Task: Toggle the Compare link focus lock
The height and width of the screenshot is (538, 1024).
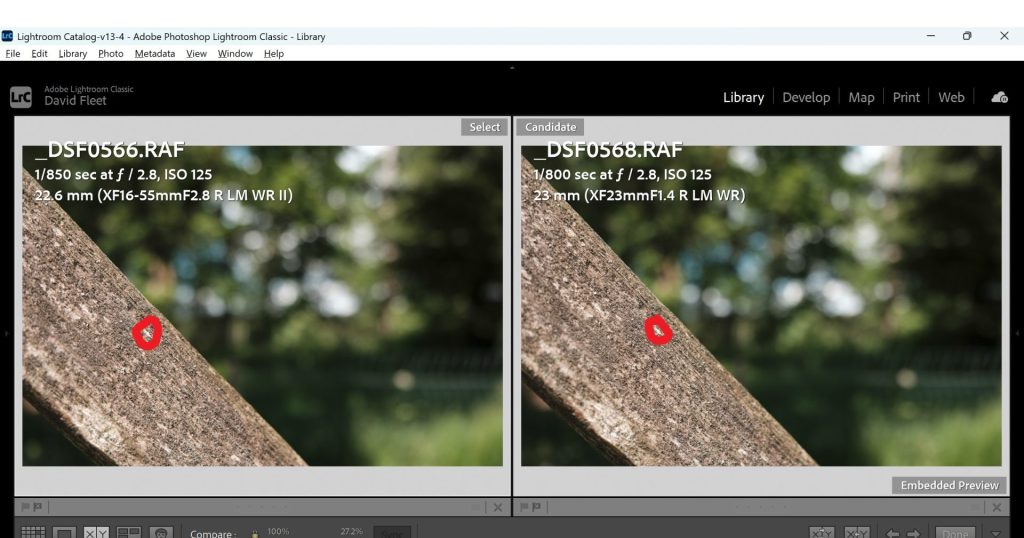Action: [x=255, y=534]
